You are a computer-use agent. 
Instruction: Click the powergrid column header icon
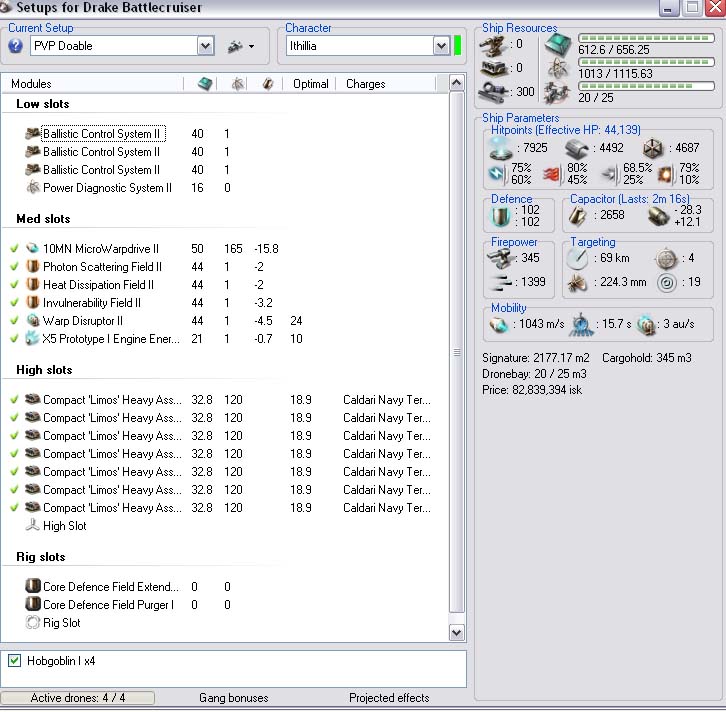click(238, 84)
